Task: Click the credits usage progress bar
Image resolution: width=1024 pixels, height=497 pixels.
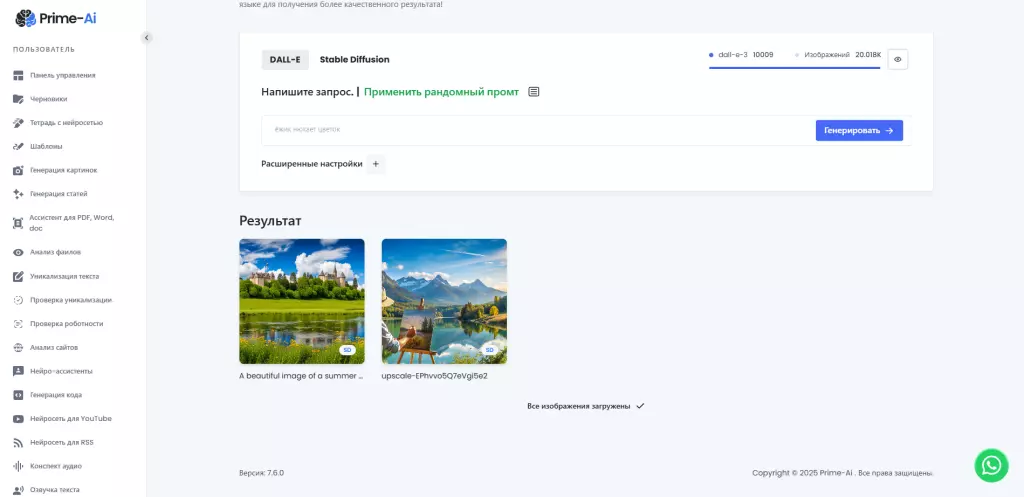Action: click(795, 67)
